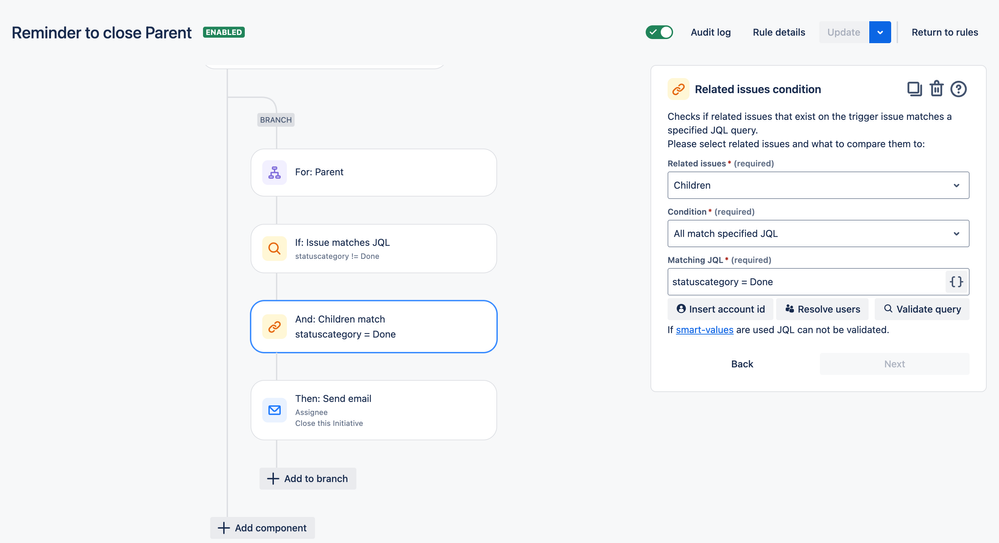Click the statuscategory != Done text

pos(337,256)
